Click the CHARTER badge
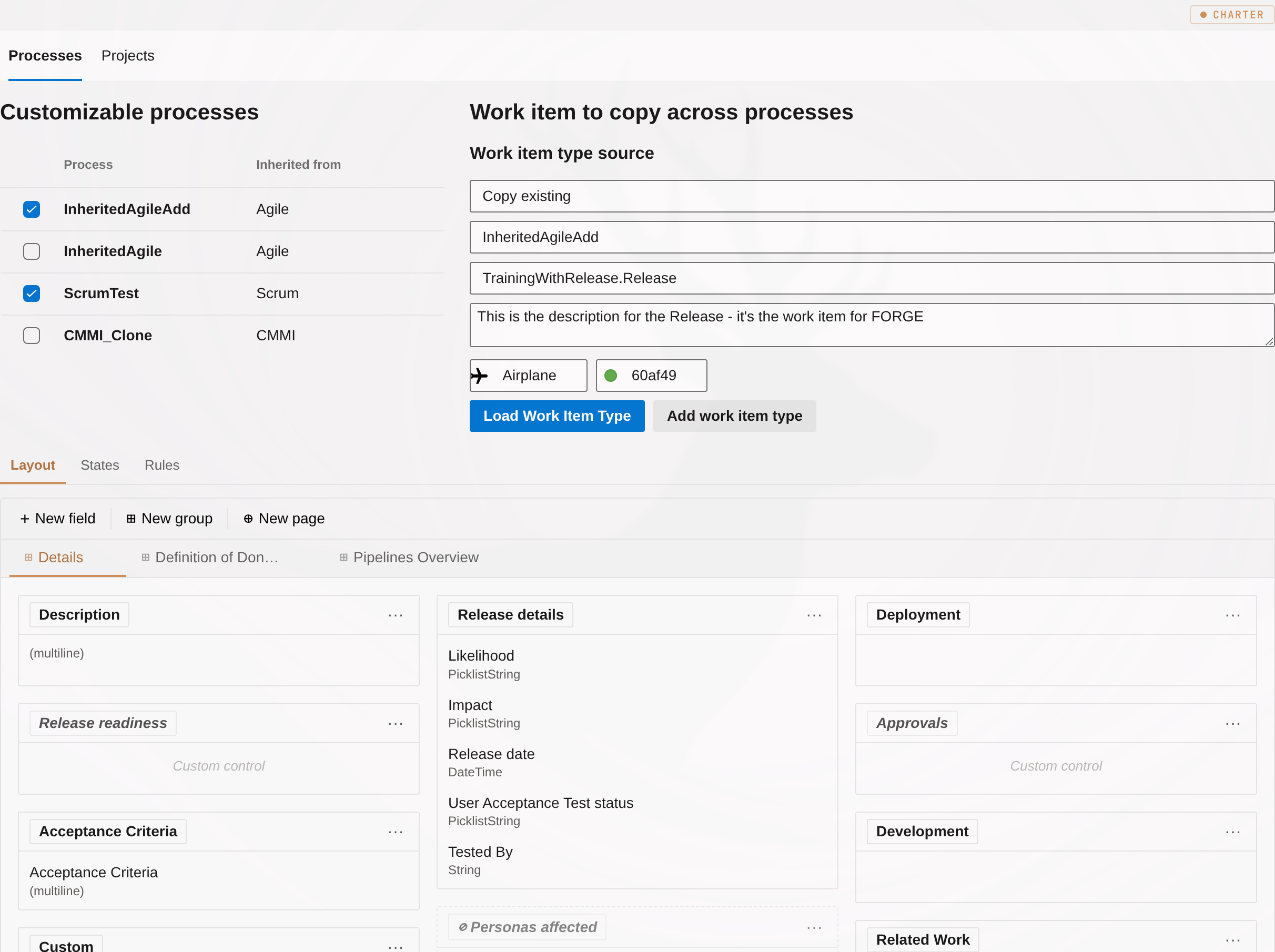The image size is (1275, 952). (x=1232, y=15)
